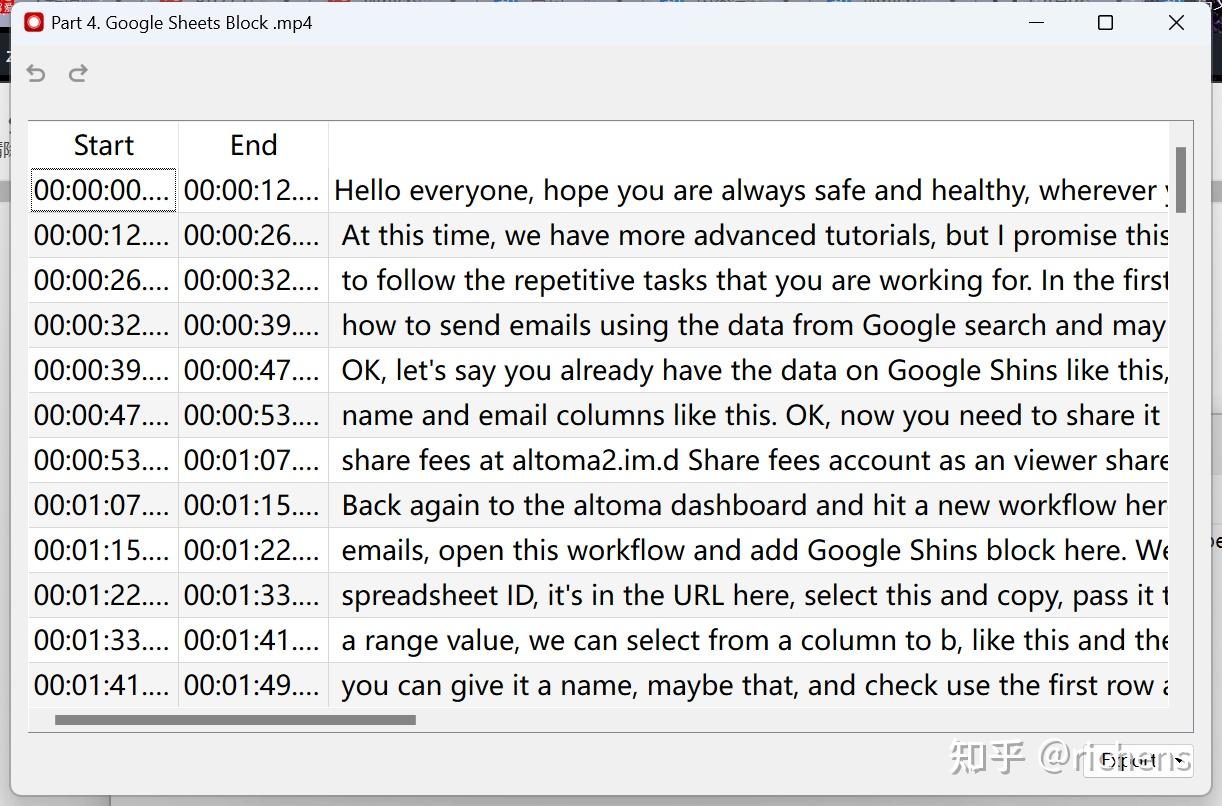Click the end time 00:00:39 cell
Screen dimensions: 1222x806
[x=253, y=325]
